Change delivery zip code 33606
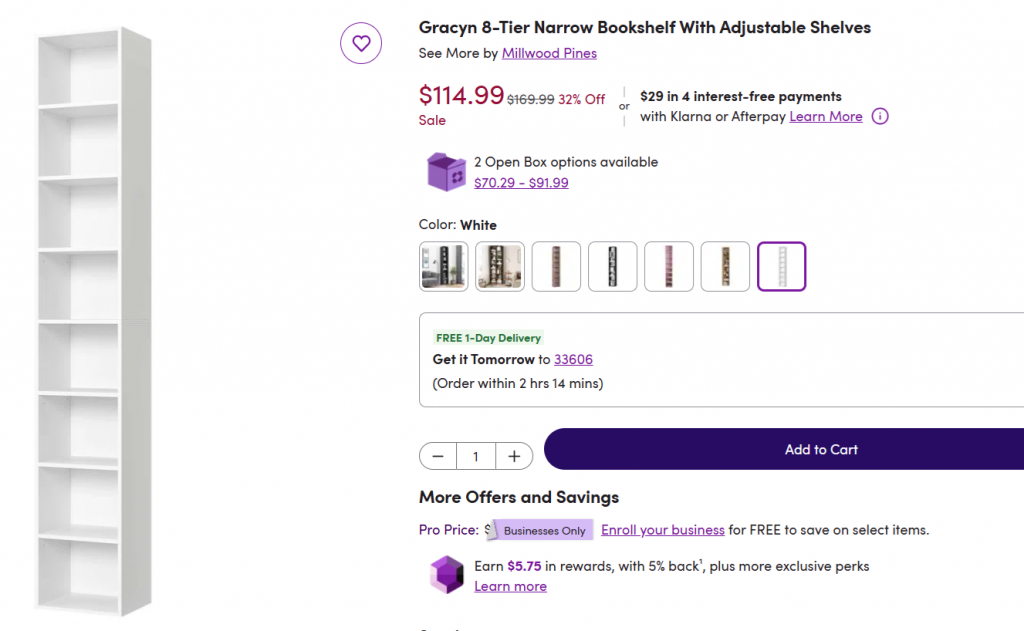The image size is (1024, 631). pos(573,359)
